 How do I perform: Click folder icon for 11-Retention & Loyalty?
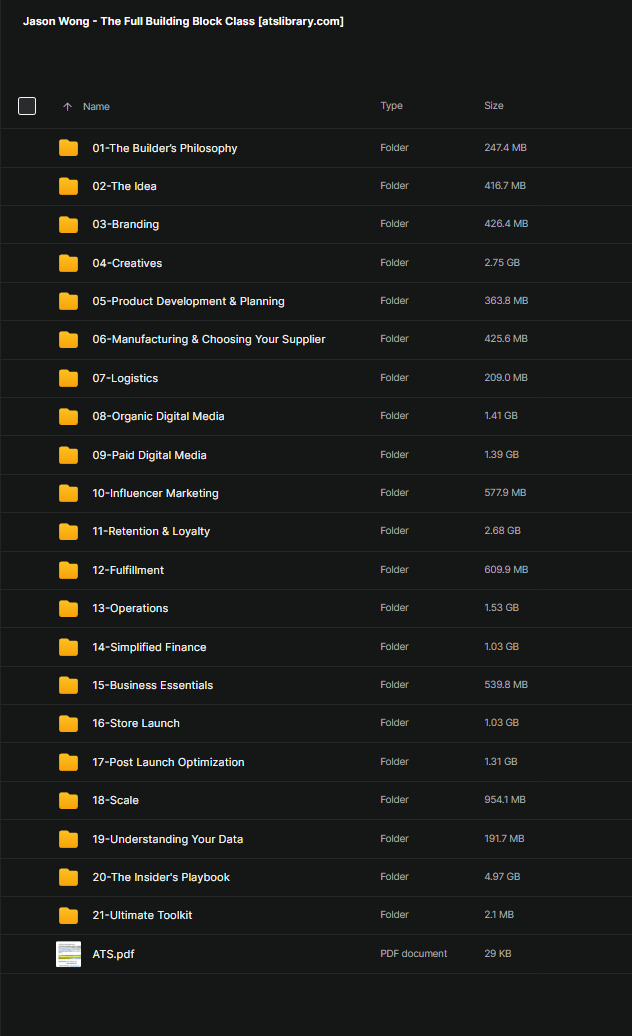(69, 532)
